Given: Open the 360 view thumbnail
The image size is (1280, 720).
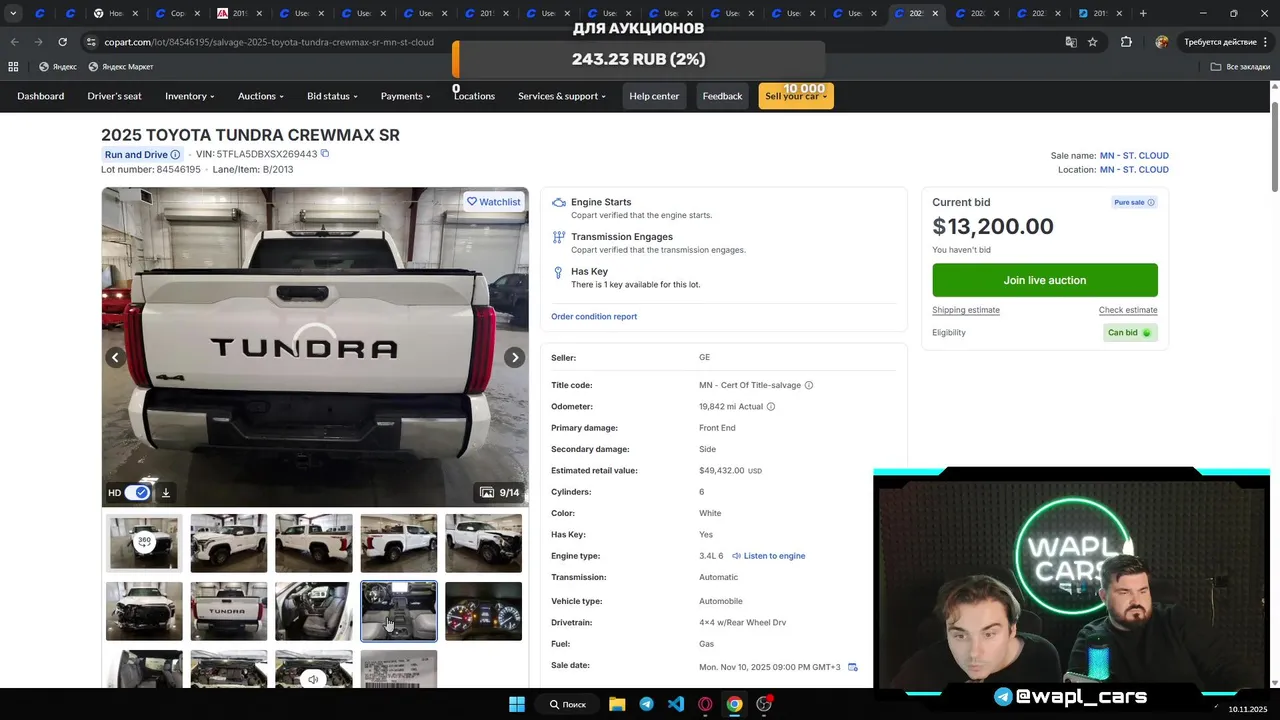Looking at the screenshot, I should point(144,542).
